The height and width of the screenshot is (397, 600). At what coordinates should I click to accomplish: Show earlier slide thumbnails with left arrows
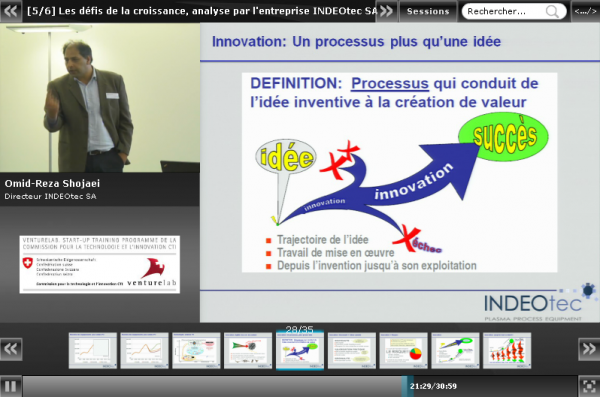pos(11,349)
